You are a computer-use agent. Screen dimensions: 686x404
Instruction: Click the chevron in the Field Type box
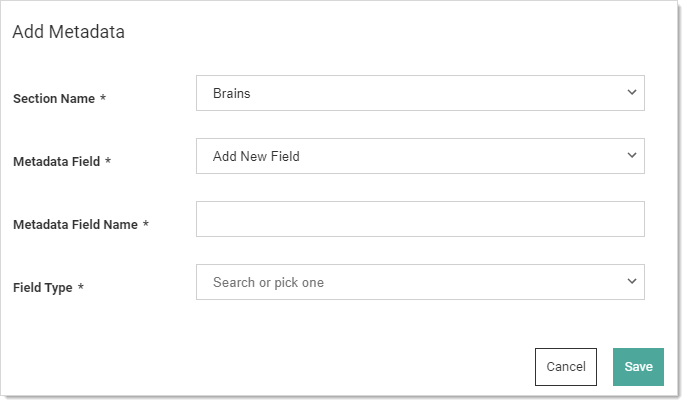point(631,281)
